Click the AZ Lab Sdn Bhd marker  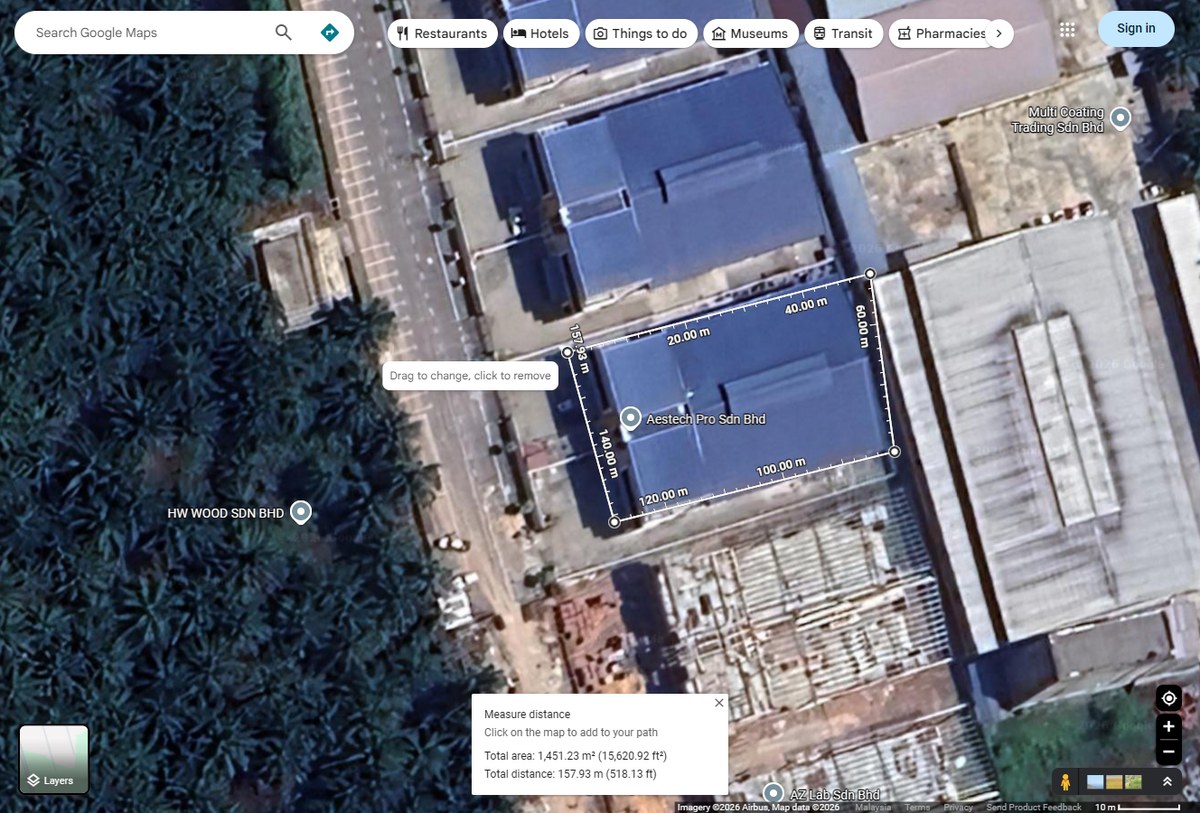[772, 793]
